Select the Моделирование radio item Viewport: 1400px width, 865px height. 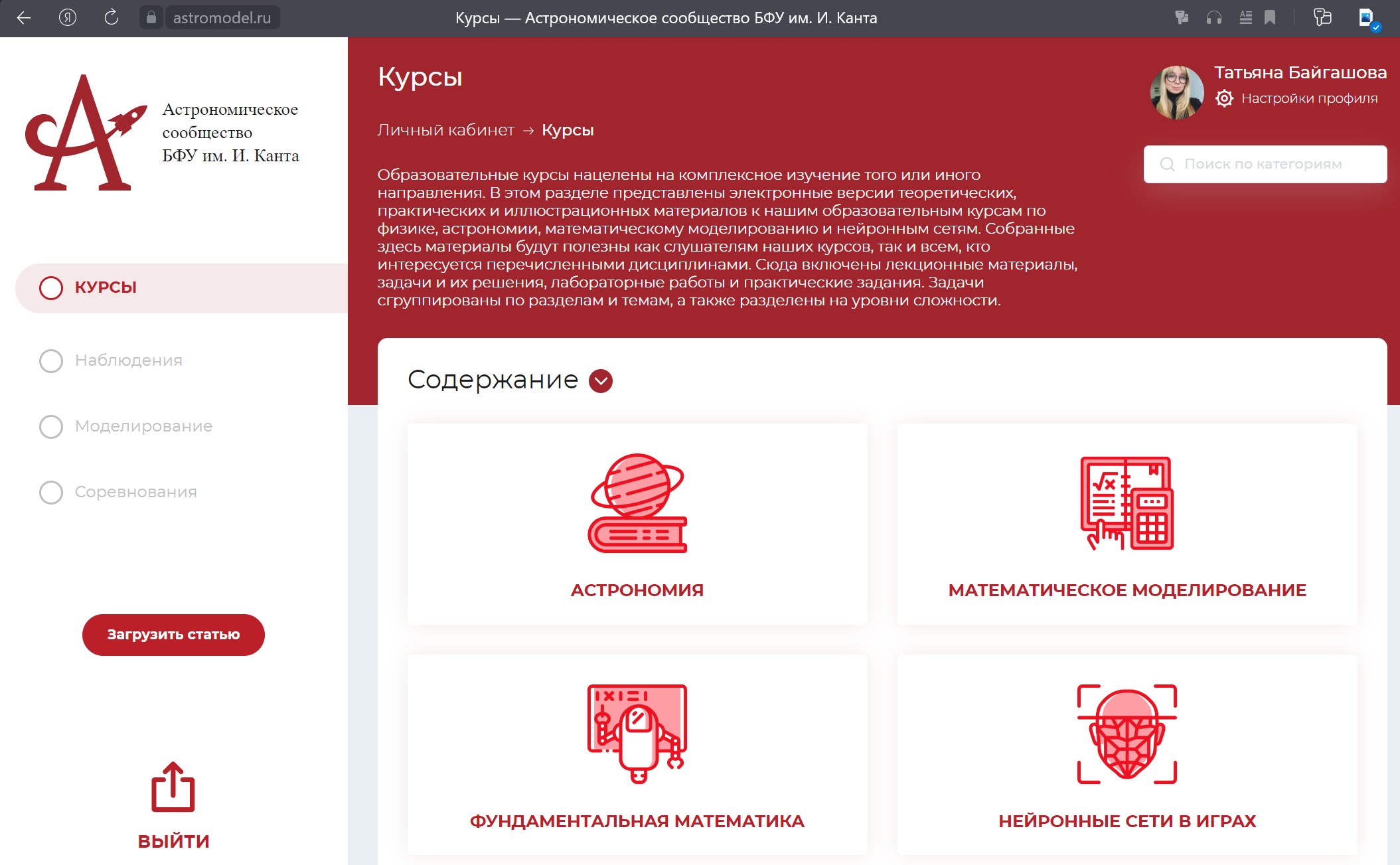click(x=51, y=426)
